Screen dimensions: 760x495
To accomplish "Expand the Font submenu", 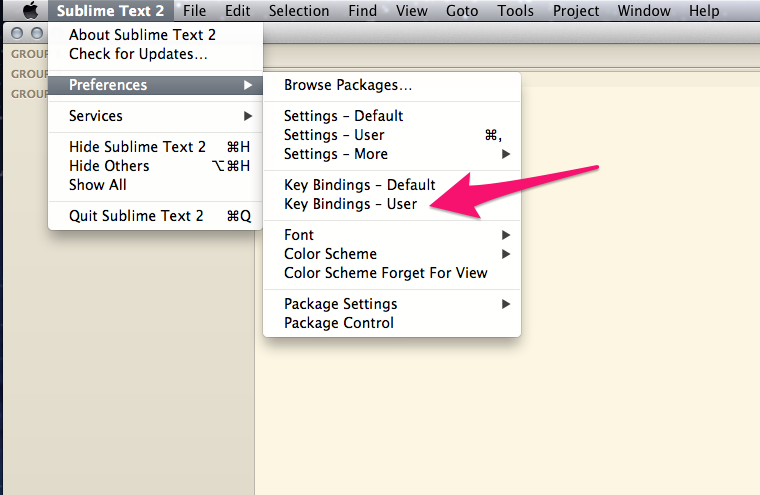I will 299,235.
